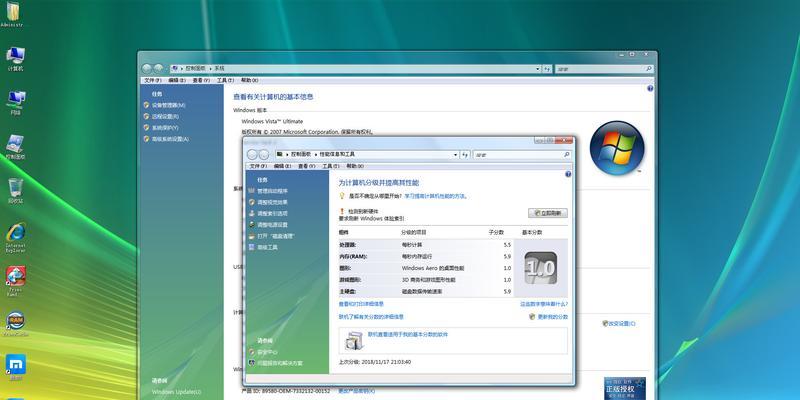
Task: Open 设备管理器(M) in System window
Action: pyautogui.click(x=168, y=105)
